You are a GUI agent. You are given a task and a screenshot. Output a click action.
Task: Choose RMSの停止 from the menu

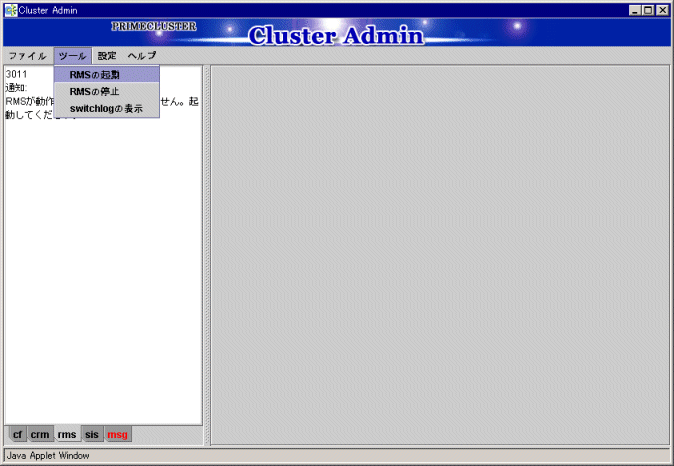pos(107,92)
